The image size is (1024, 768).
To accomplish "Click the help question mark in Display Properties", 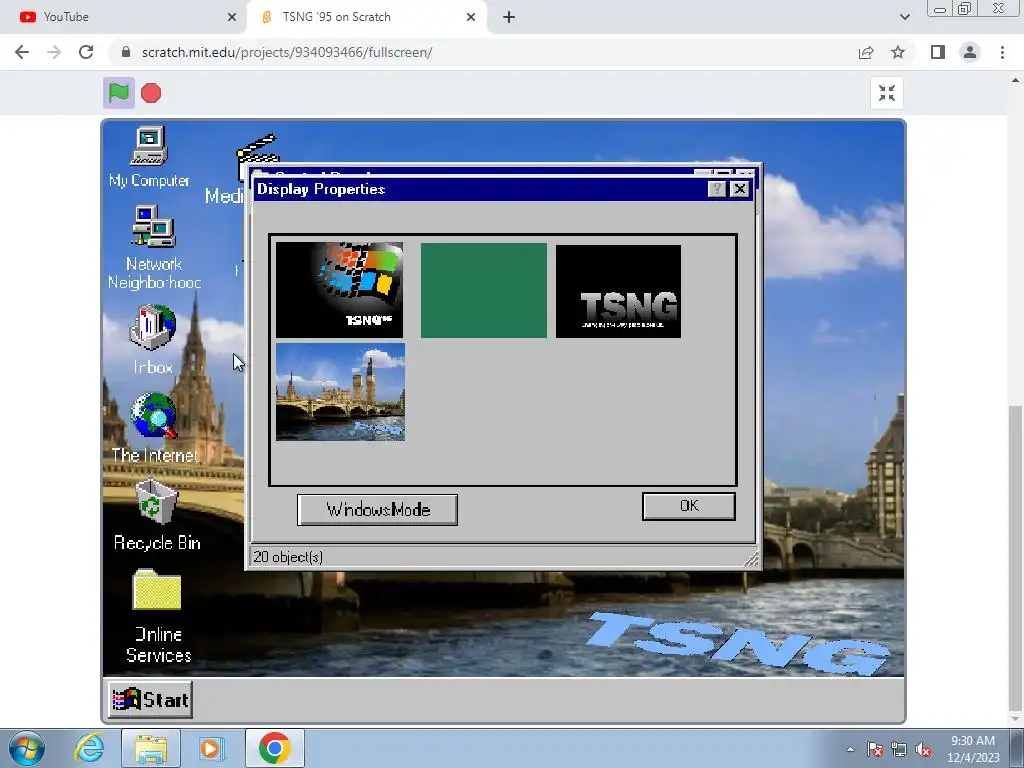I will (716, 189).
